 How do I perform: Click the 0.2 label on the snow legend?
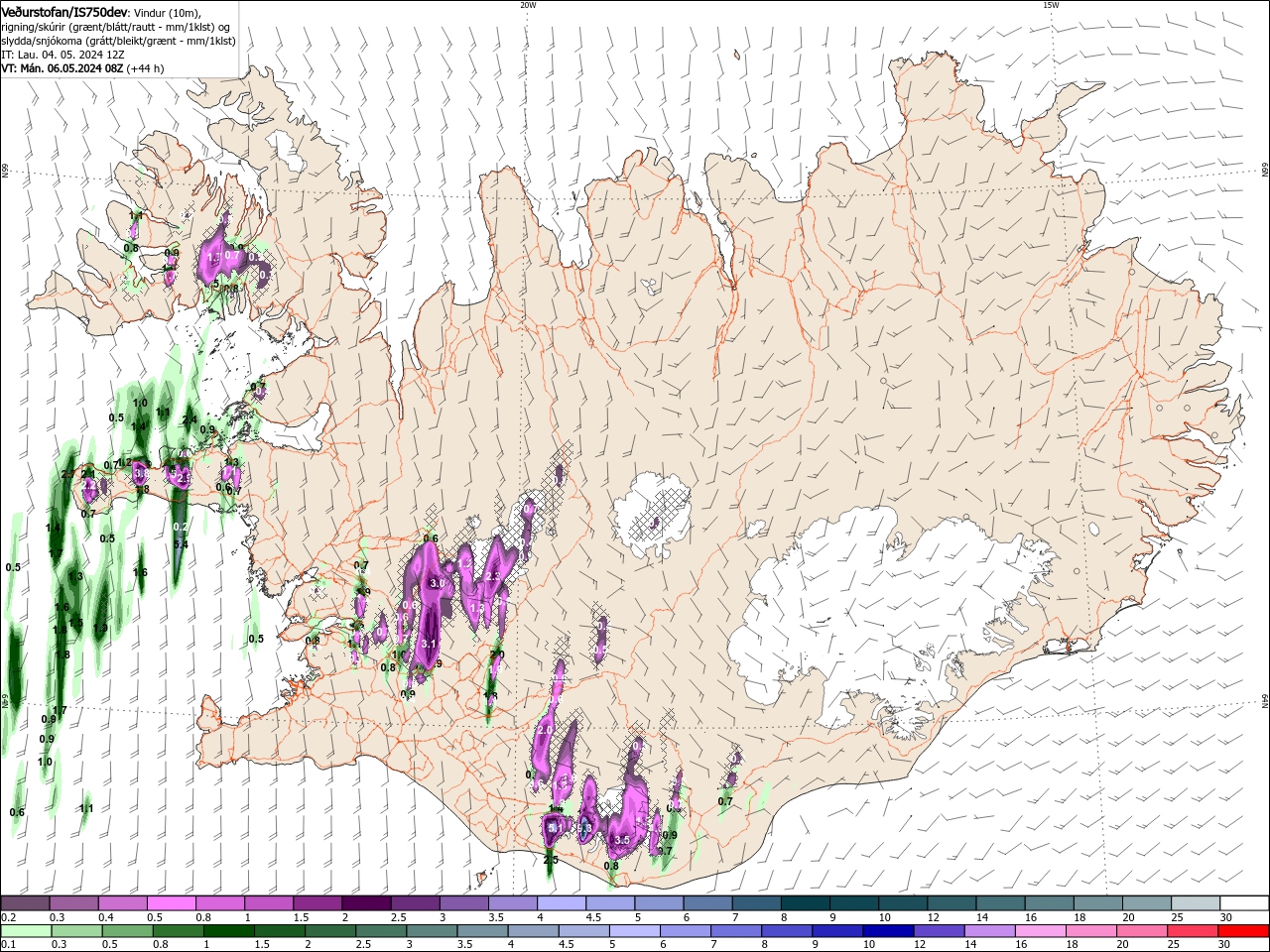coord(9,917)
